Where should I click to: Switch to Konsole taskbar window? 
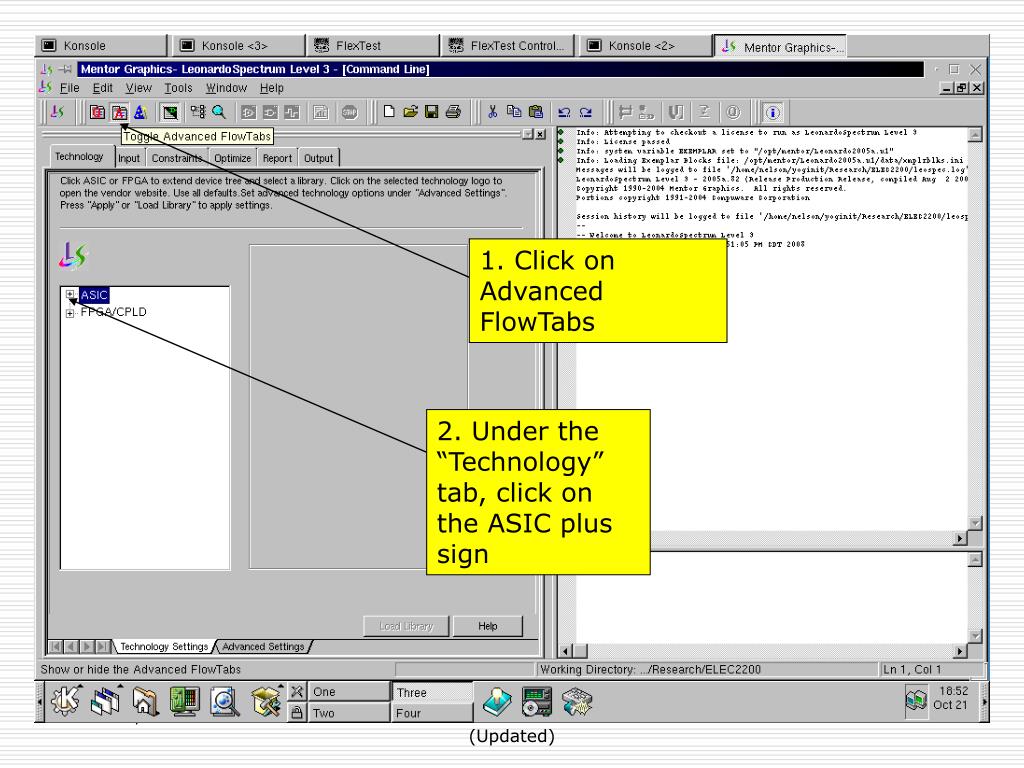tap(101, 46)
